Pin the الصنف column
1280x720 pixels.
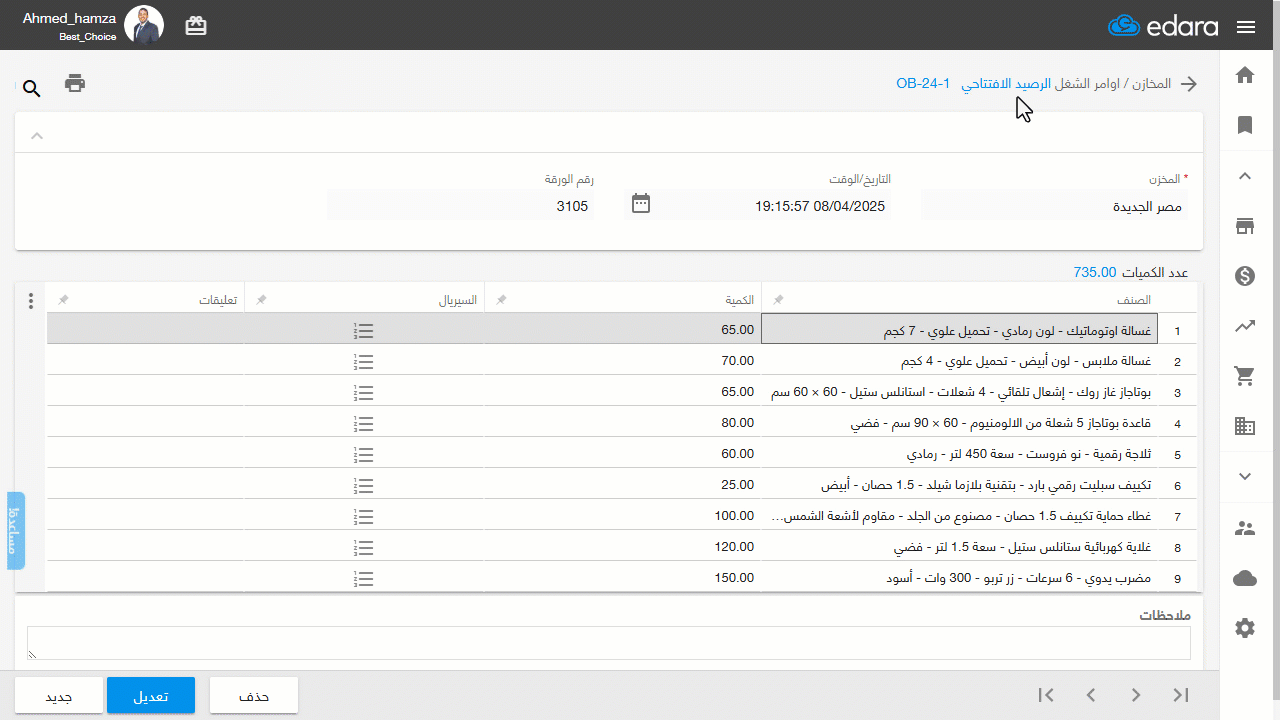[779, 300]
